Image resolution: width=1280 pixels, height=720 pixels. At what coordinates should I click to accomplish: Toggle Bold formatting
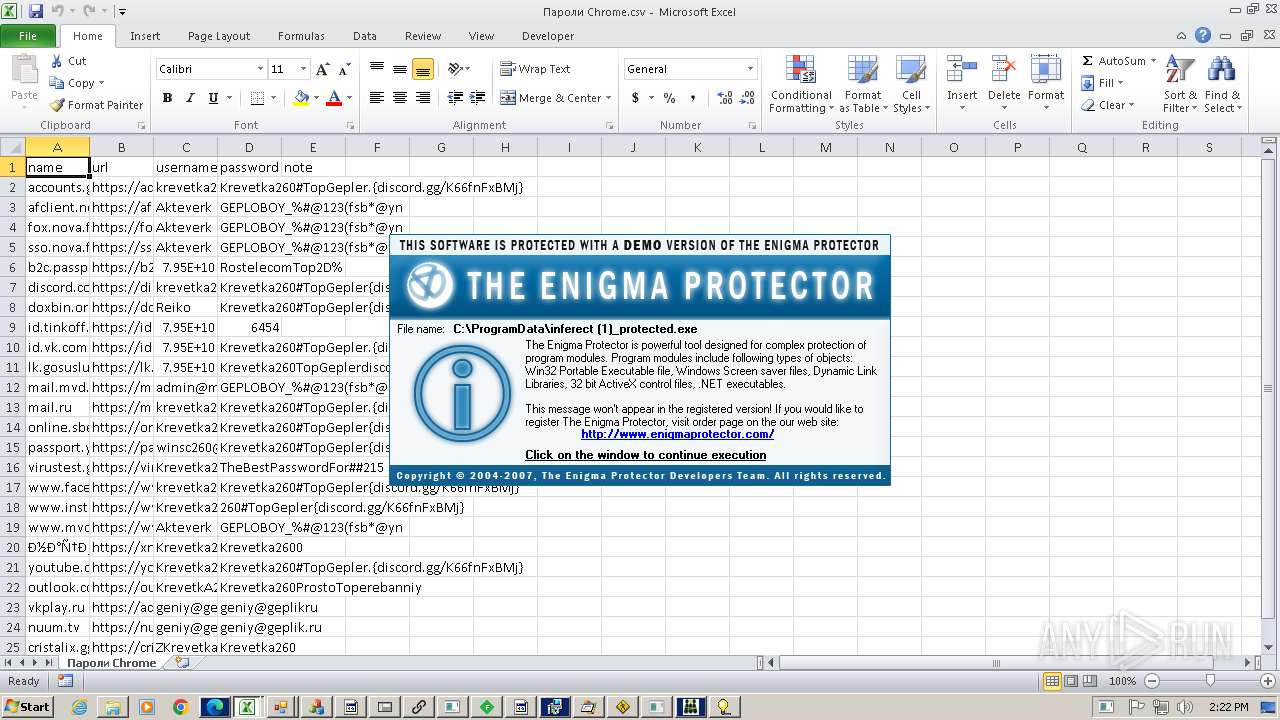(167, 98)
